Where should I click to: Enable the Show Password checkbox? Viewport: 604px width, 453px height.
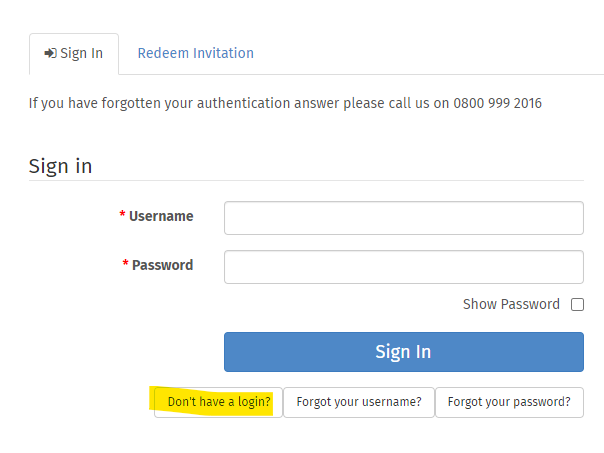577,304
